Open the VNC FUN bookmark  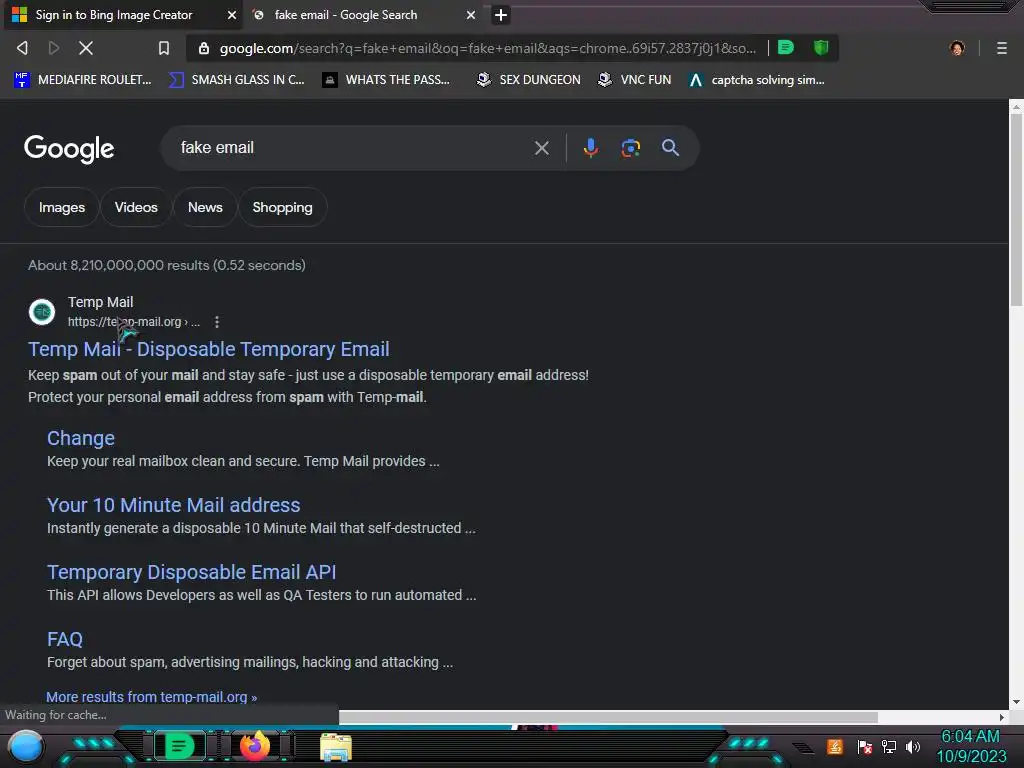point(635,80)
